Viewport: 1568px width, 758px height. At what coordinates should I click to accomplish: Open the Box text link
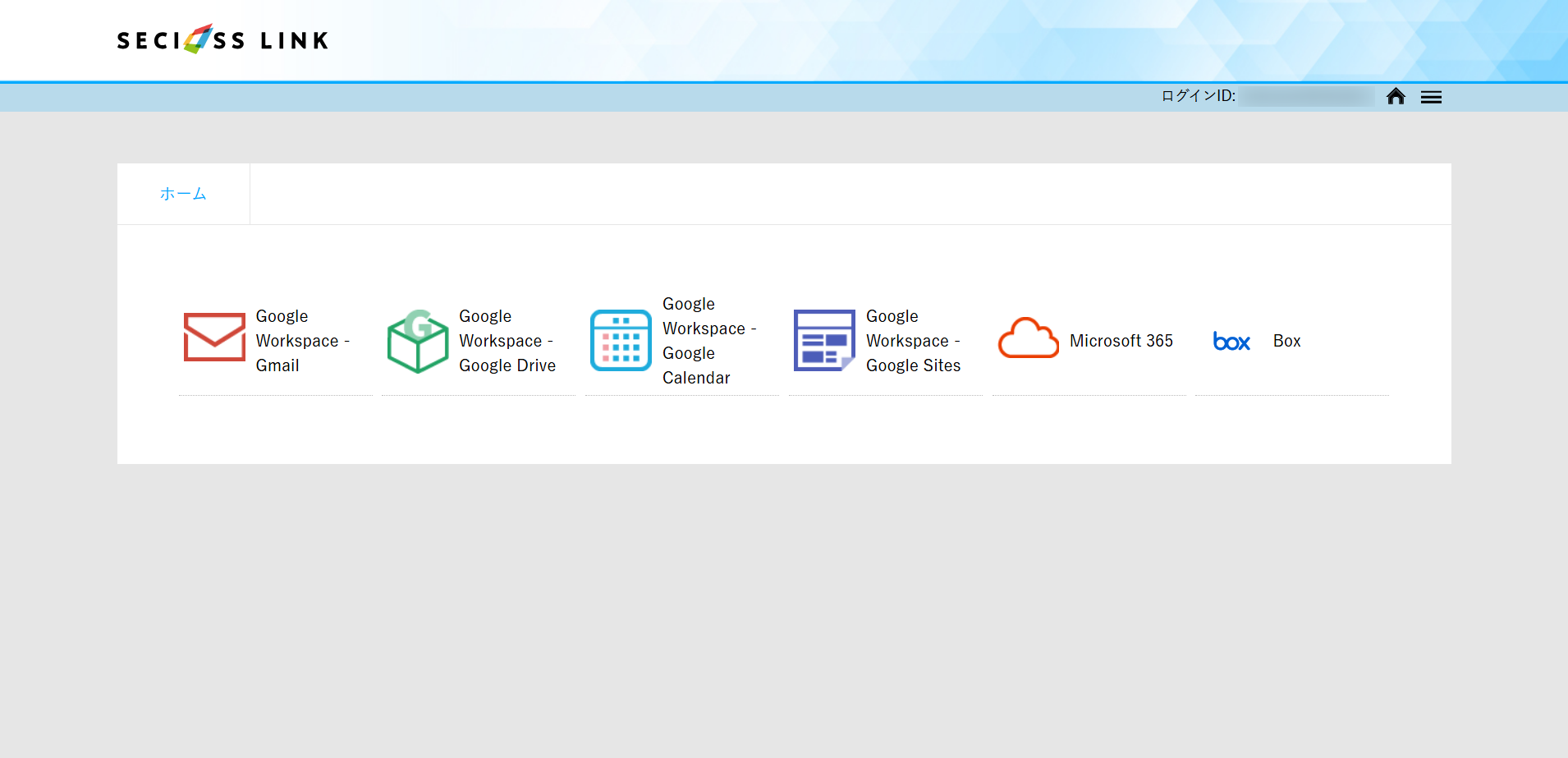(1287, 341)
